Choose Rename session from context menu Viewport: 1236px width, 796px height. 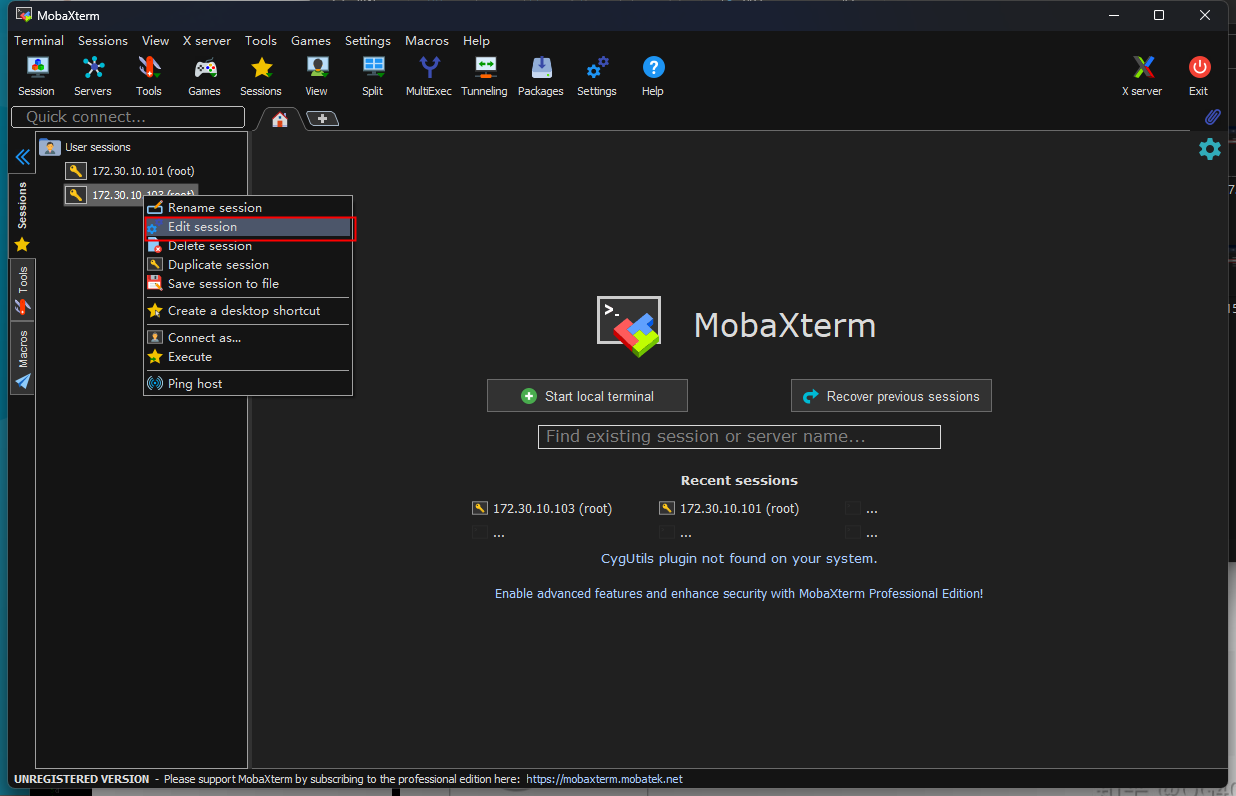(x=248, y=208)
